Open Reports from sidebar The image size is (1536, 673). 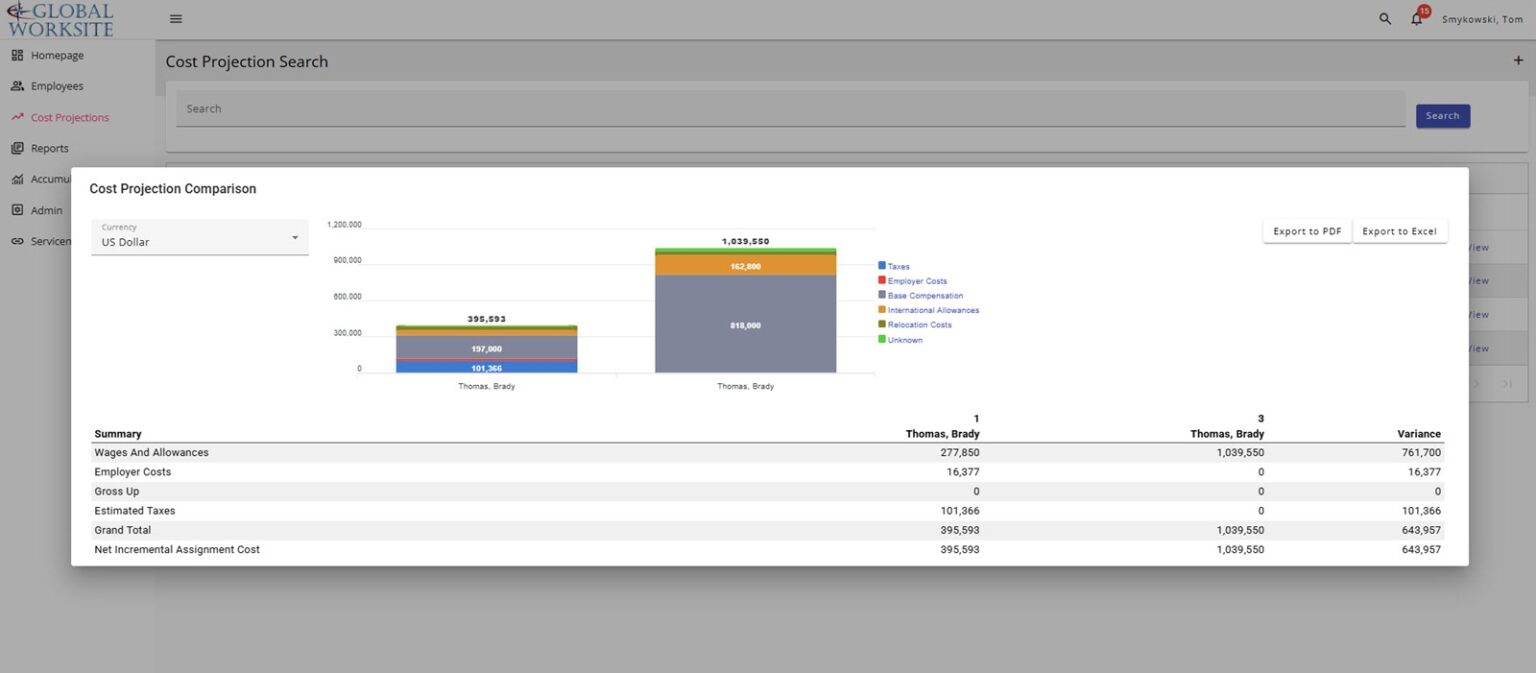pyautogui.click(x=50, y=148)
